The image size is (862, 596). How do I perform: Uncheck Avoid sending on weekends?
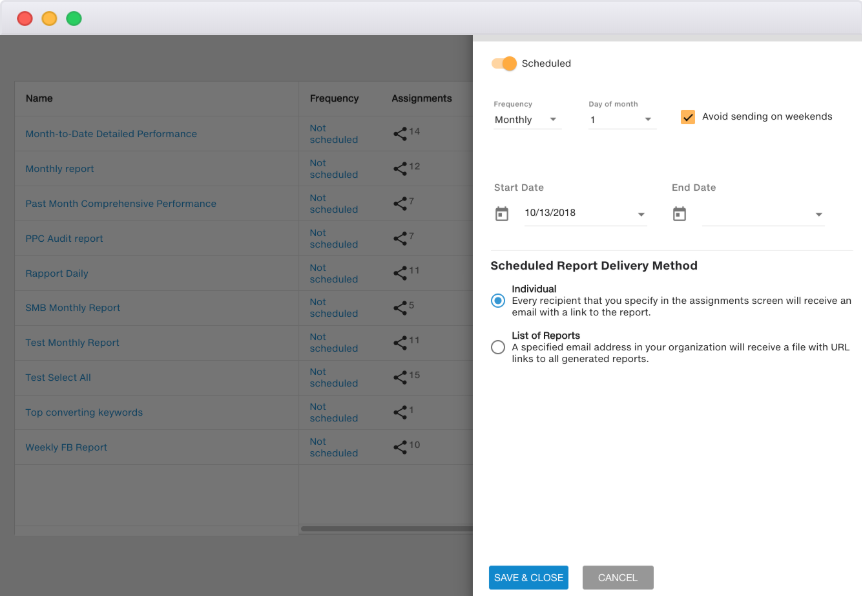coord(688,116)
